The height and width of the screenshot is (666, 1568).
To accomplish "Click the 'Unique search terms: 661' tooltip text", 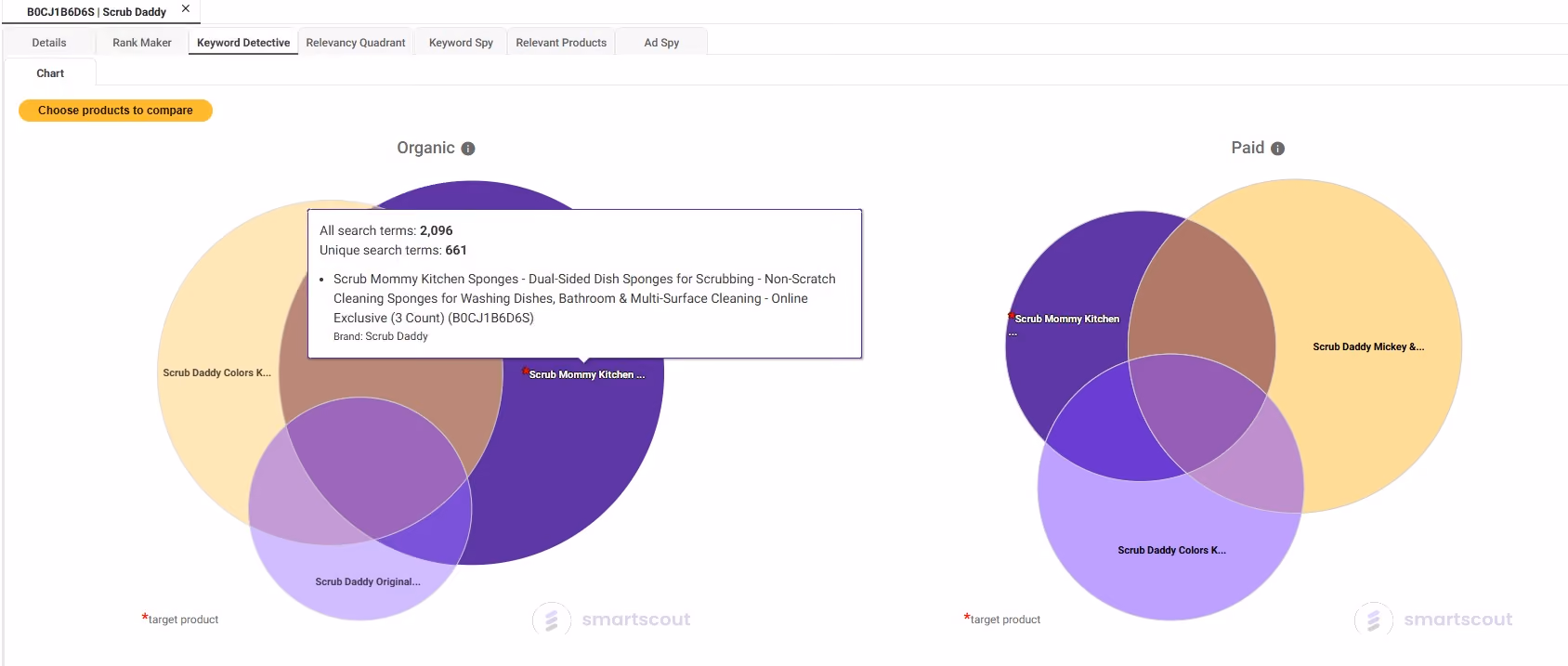I will (x=393, y=250).
